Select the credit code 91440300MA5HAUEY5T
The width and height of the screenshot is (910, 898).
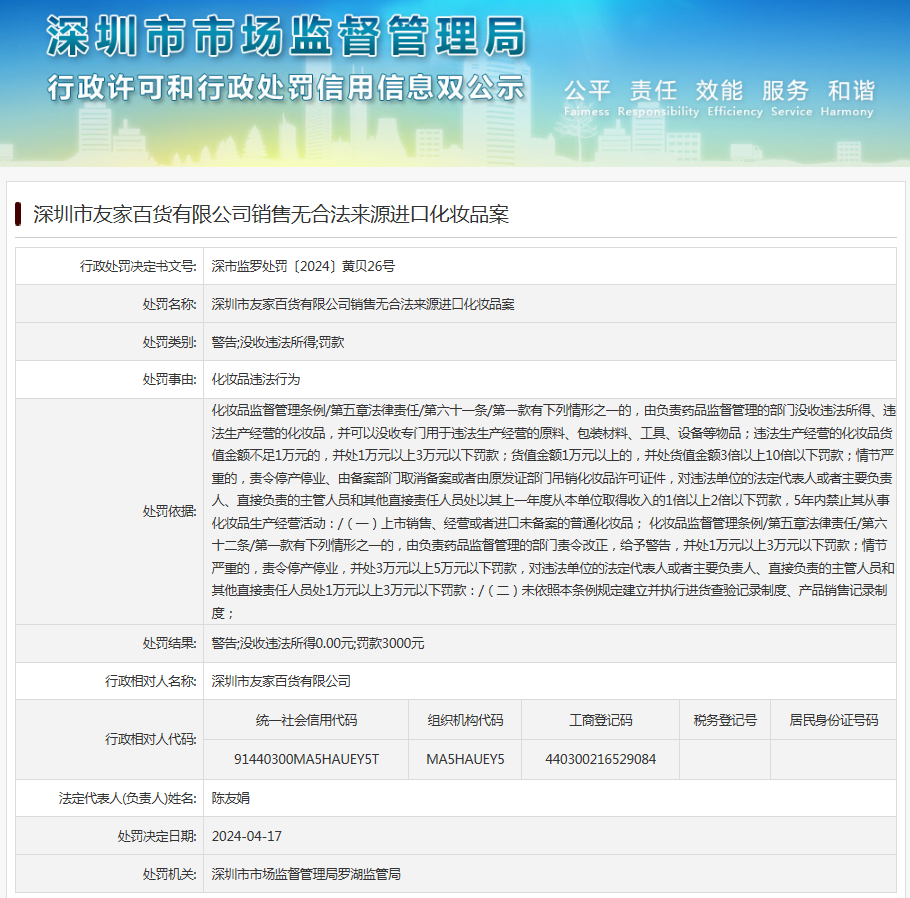(306, 759)
